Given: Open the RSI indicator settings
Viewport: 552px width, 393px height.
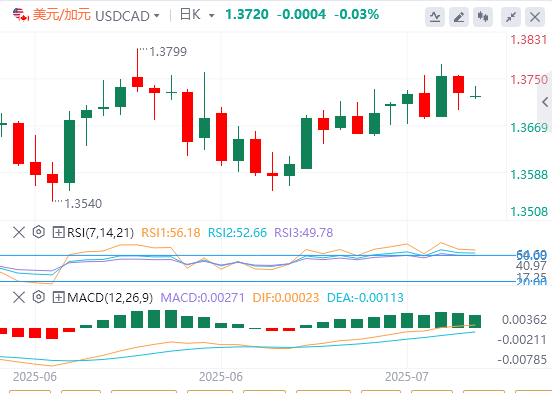Looking at the screenshot, I should pyautogui.click(x=38, y=232).
